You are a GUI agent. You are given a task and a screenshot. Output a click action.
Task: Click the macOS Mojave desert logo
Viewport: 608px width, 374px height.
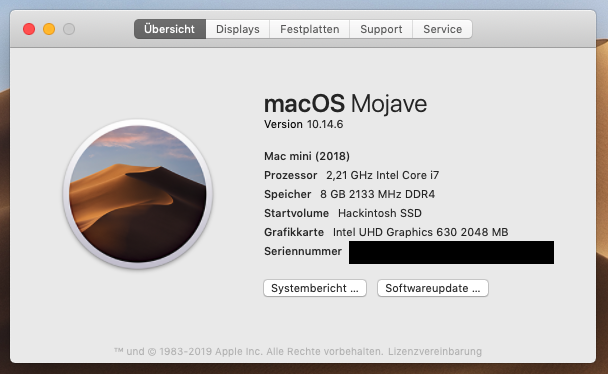coord(138,194)
